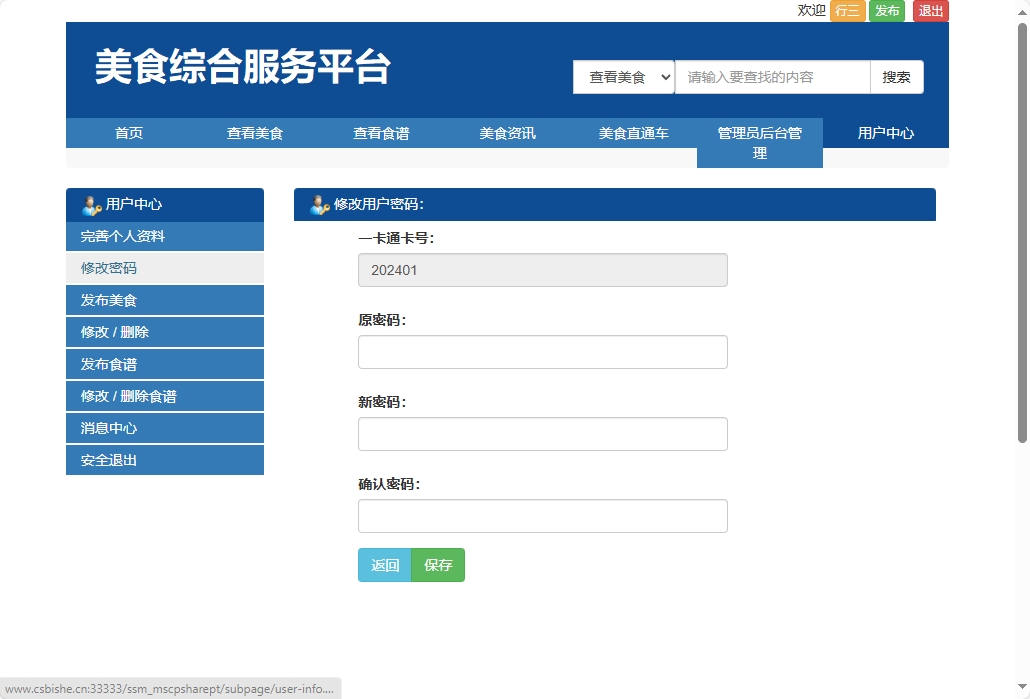Screen dimensions: 1030x699
Task: Click the green 发布 badge at top right
Action: pyautogui.click(x=886, y=10)
